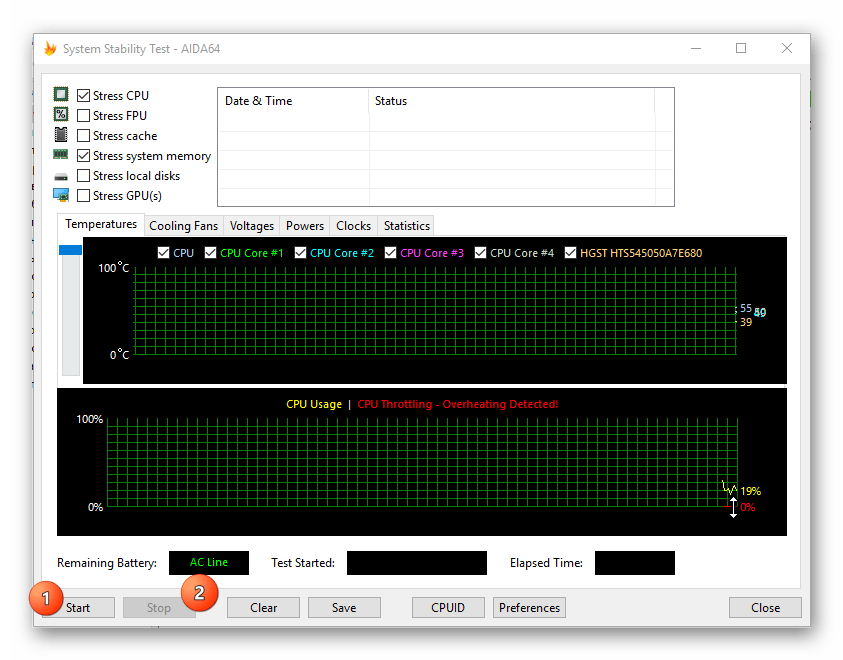The height and width of the screenshot is (660, 843).
Task: Click the local disks drive icon
Action: [x=61, y=176]
